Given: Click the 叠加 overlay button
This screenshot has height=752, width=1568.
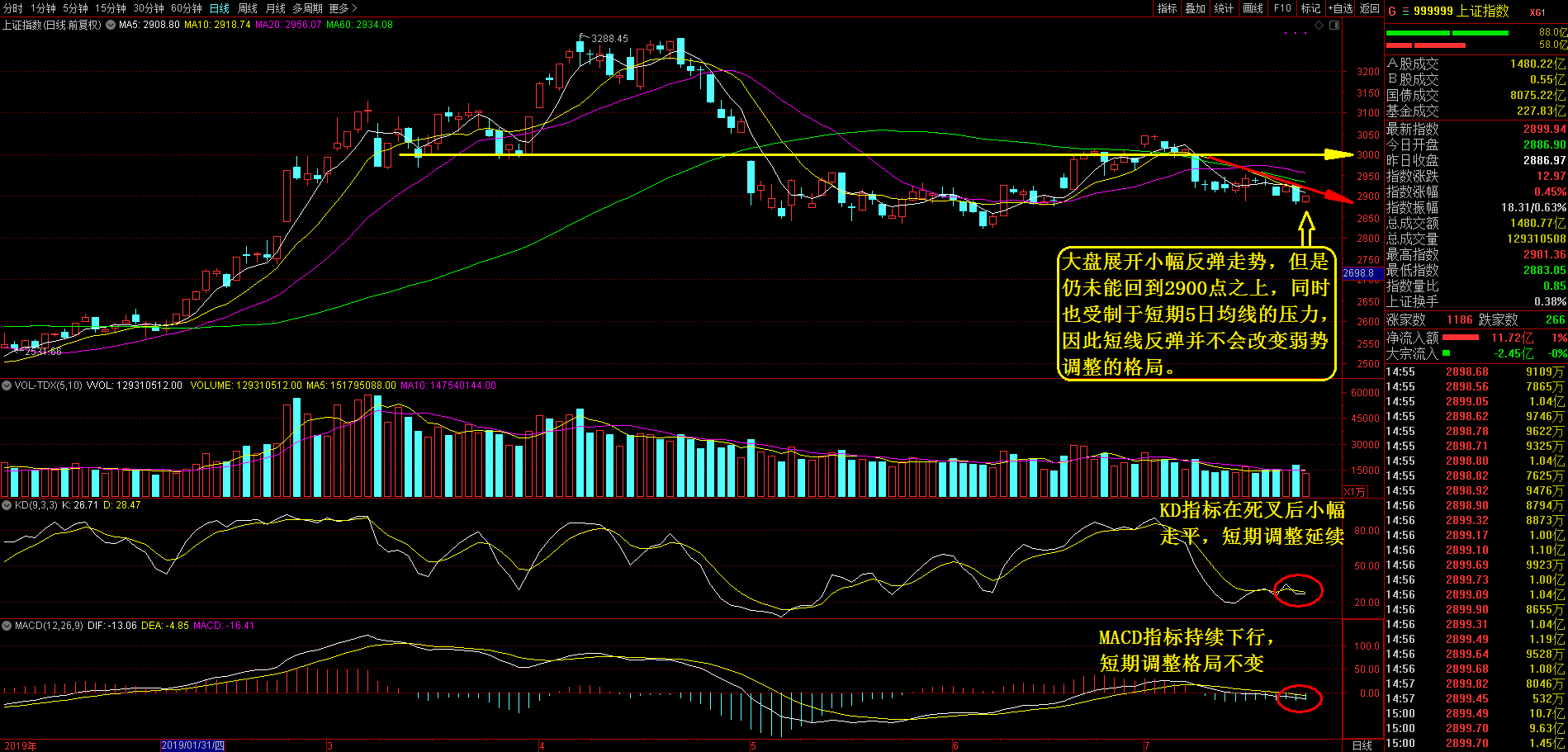Looking at the screenshot, I should (x=1196, y=8).
